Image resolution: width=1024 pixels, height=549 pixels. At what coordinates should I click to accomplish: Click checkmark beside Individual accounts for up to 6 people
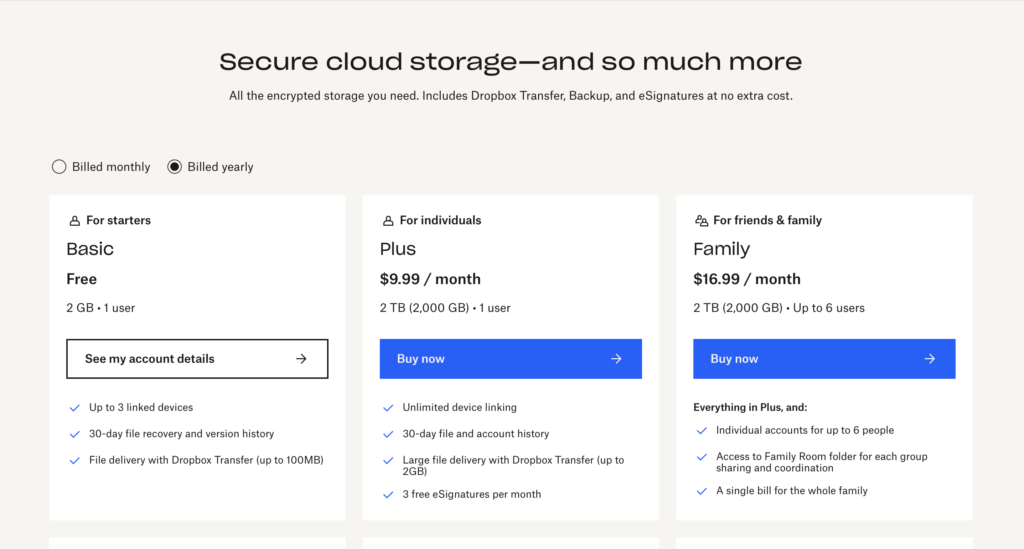tap(701, 431)
